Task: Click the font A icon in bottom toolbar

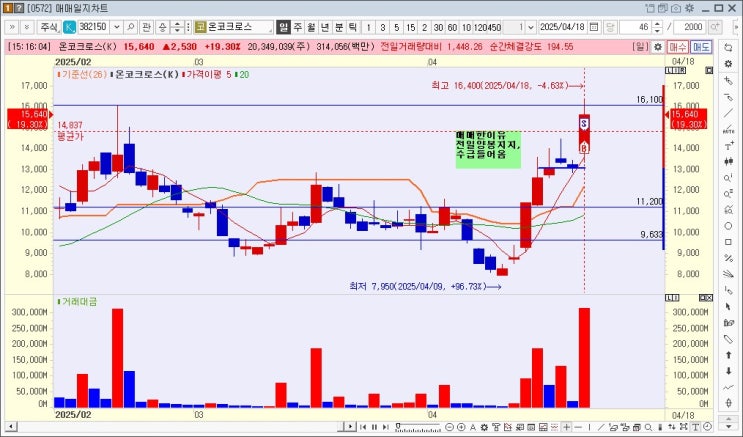Action: click(x=473, y=427)
